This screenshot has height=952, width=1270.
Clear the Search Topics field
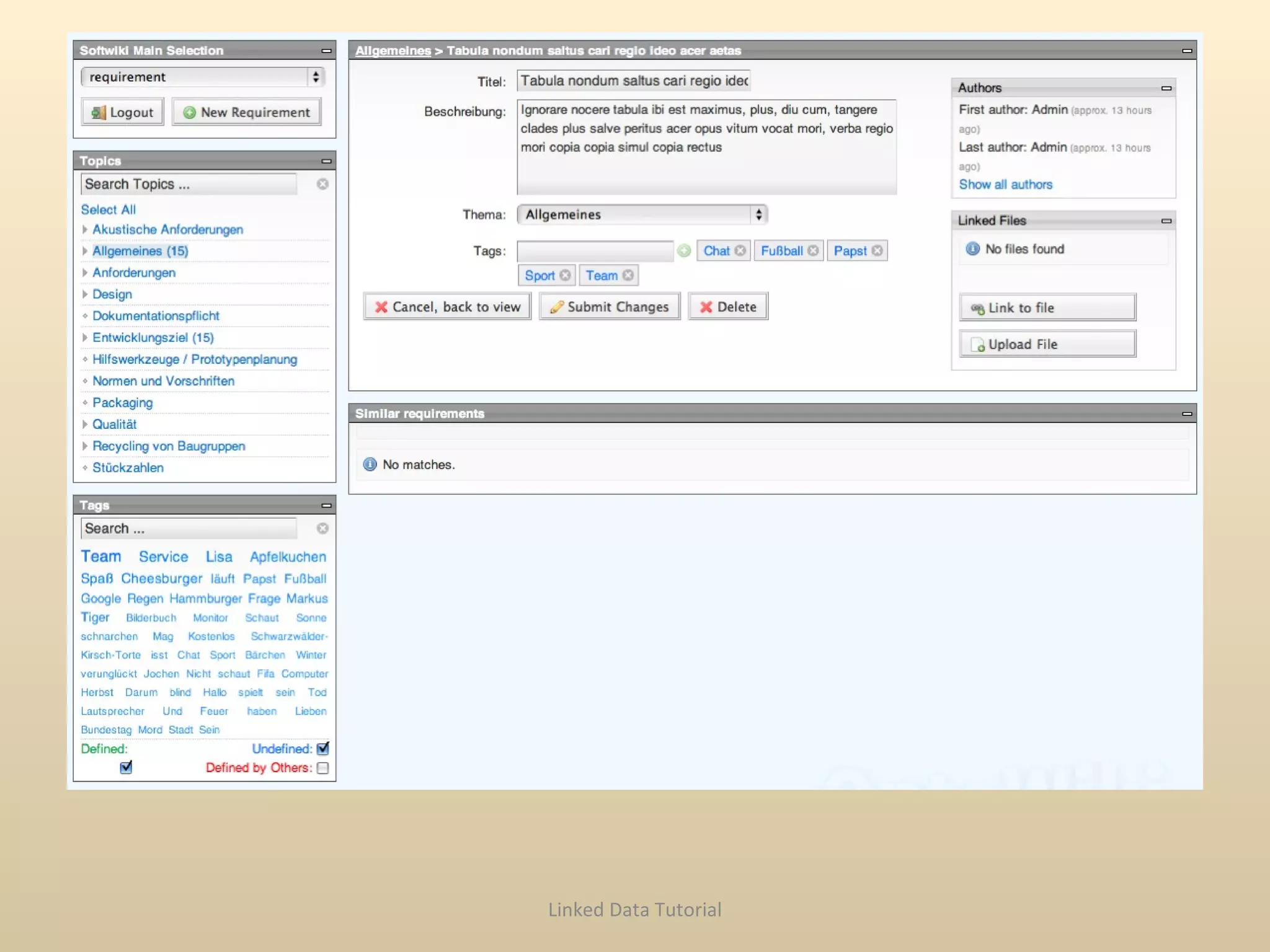coord(322,184)
